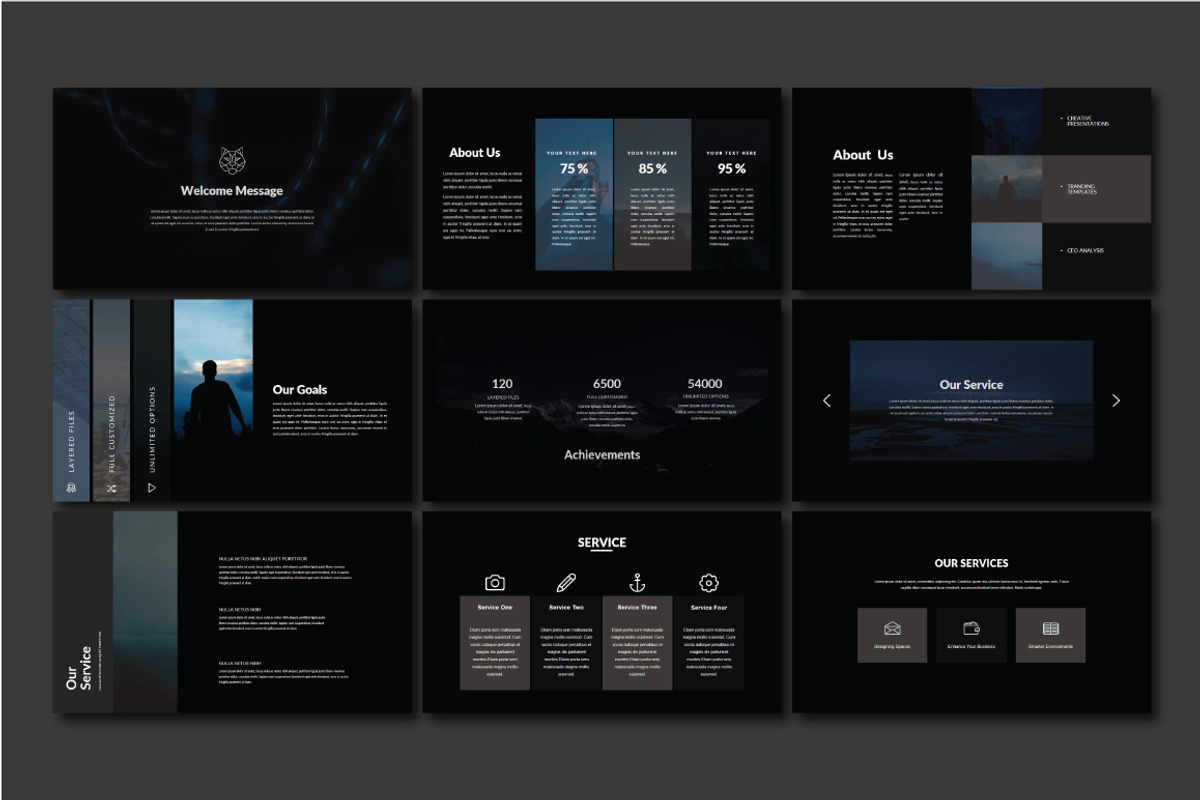1200x800 pixels.
Task: Select the OUR SERVICES heading
Action: pos(971,563)
